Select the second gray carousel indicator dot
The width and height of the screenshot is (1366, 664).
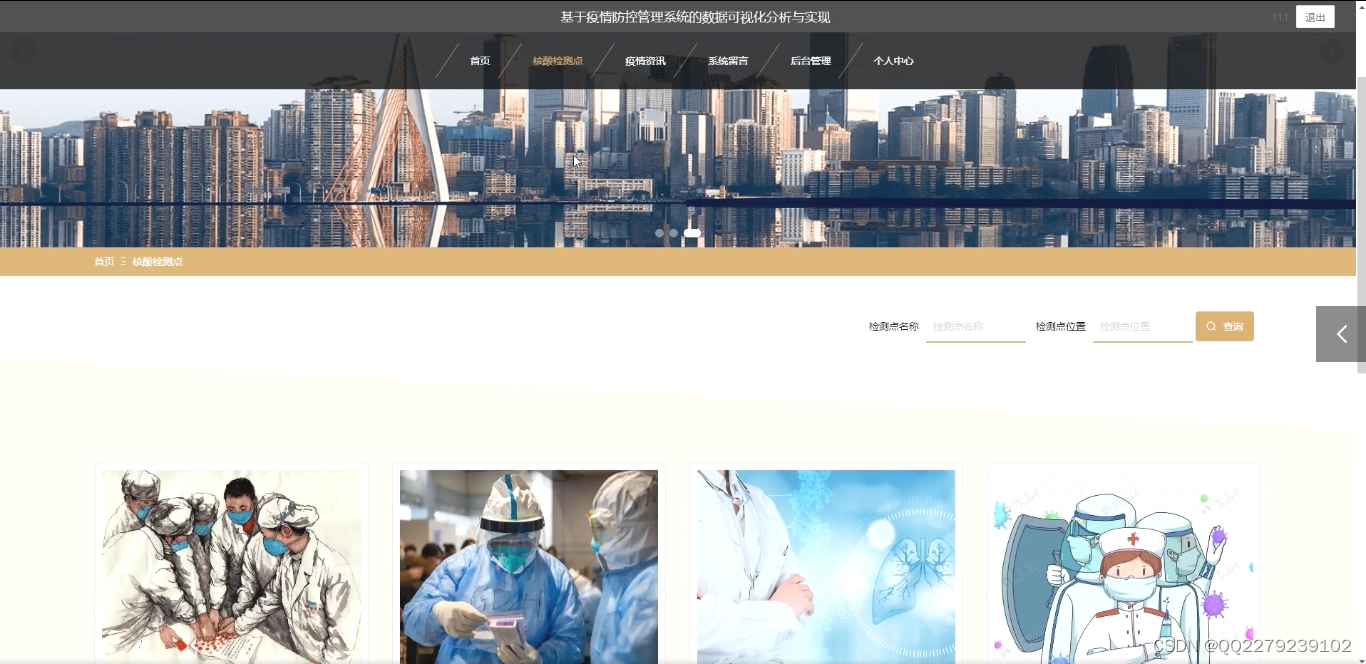point(674,233)
